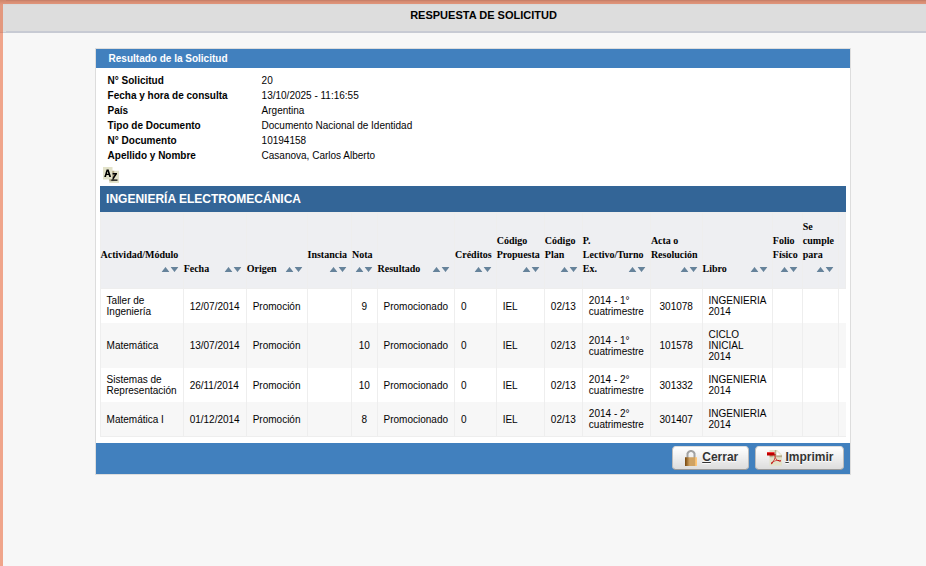
Task: Sort Folio Físico column descending
Action: (793, 269)
